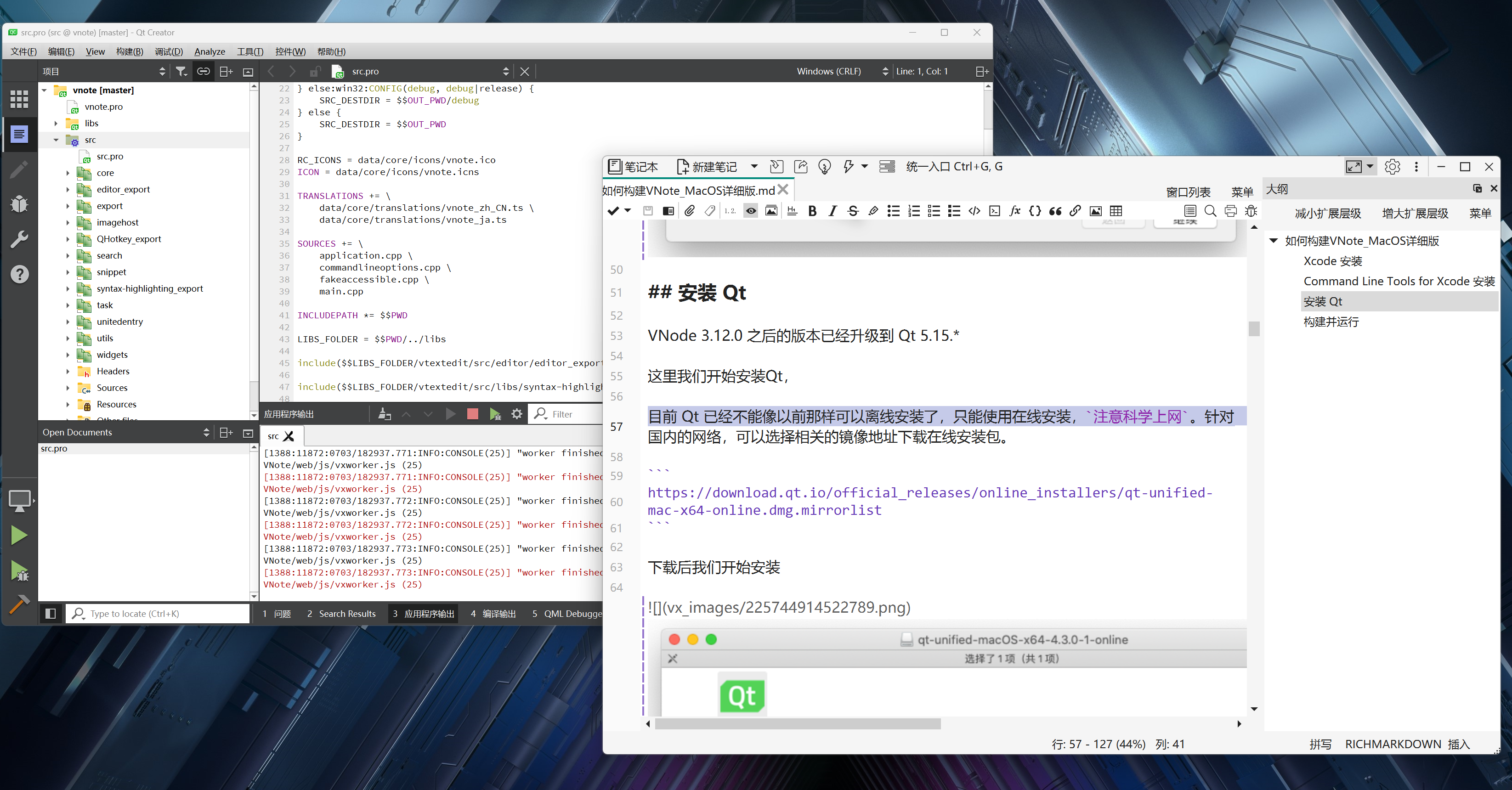The width and height of the screenshot is (1512, 790).
Task: Click the filter tree funnel icon in Projects pane
Action: tap(181, 72)
